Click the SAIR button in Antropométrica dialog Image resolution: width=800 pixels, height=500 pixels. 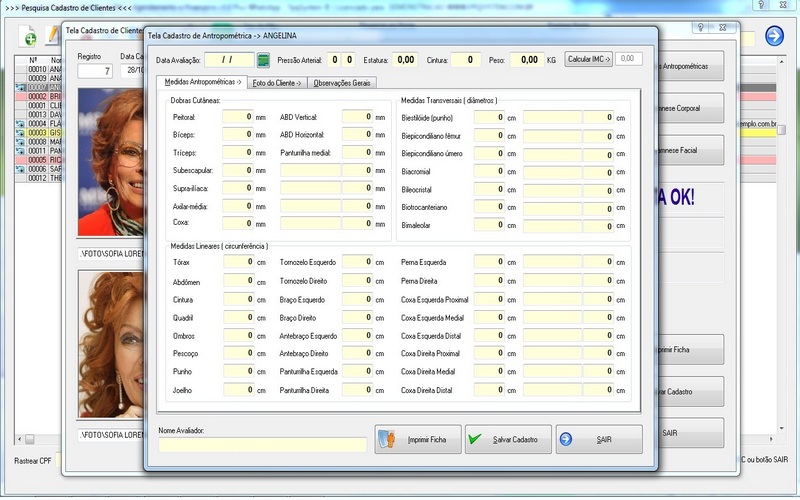point(599,439)
